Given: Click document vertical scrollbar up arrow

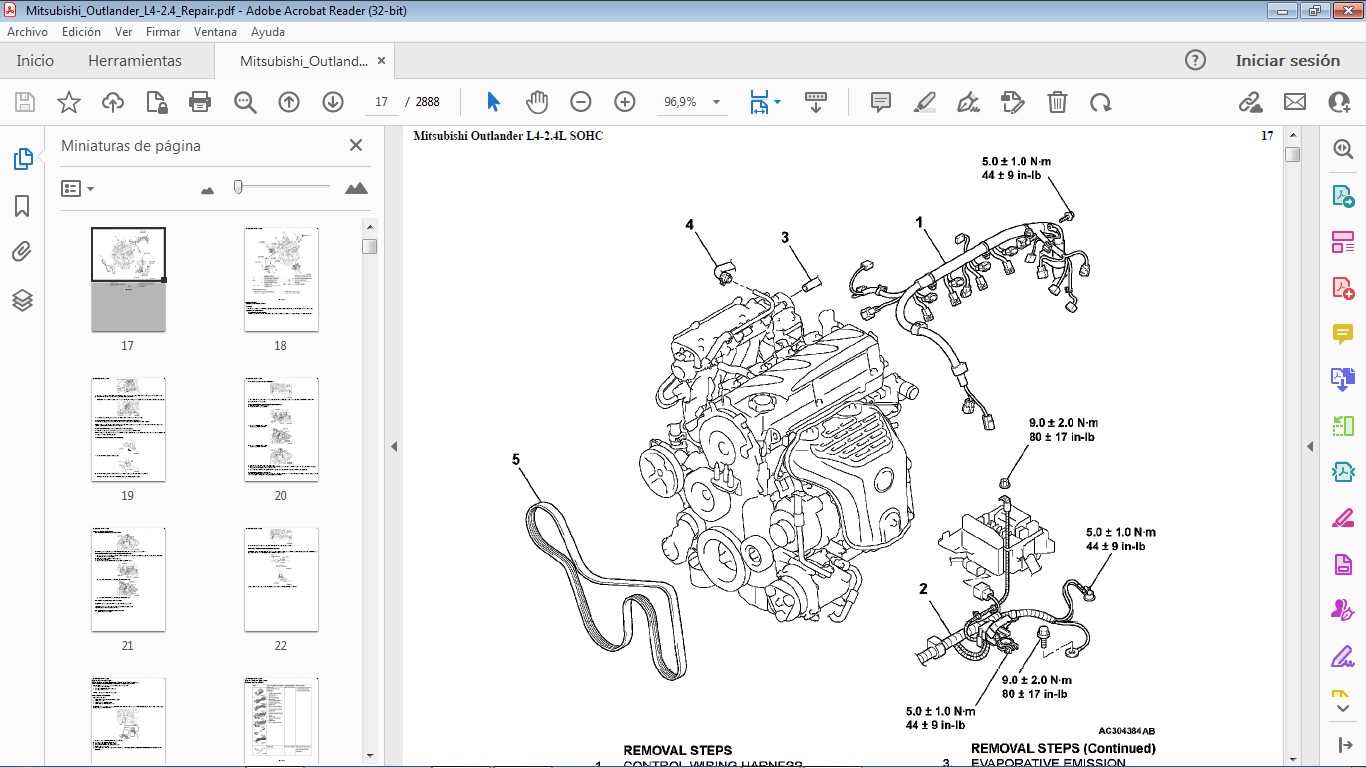Looking at the screenshot, I should 1292,135.
